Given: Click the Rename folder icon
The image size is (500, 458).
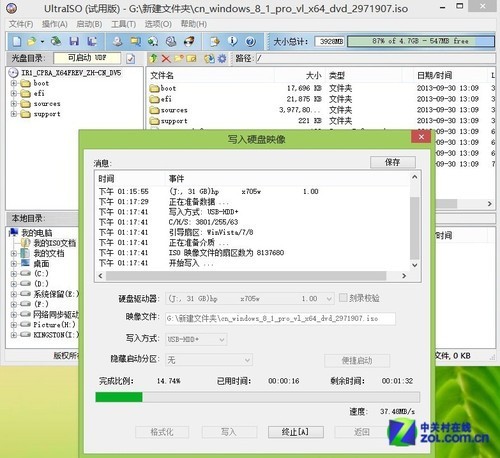Looking at the screenshot, I should click(191, 59).
